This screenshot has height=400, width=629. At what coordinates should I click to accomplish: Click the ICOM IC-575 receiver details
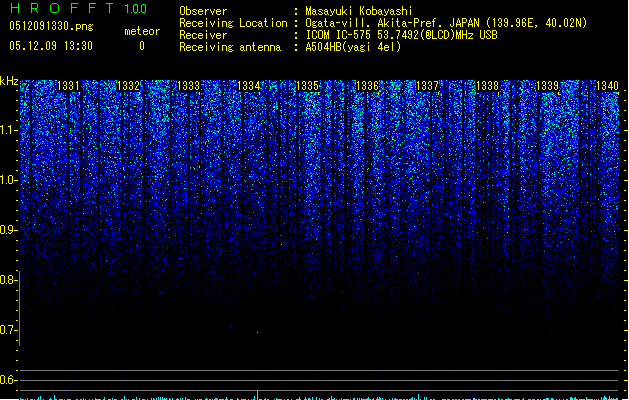coord(401,35)
